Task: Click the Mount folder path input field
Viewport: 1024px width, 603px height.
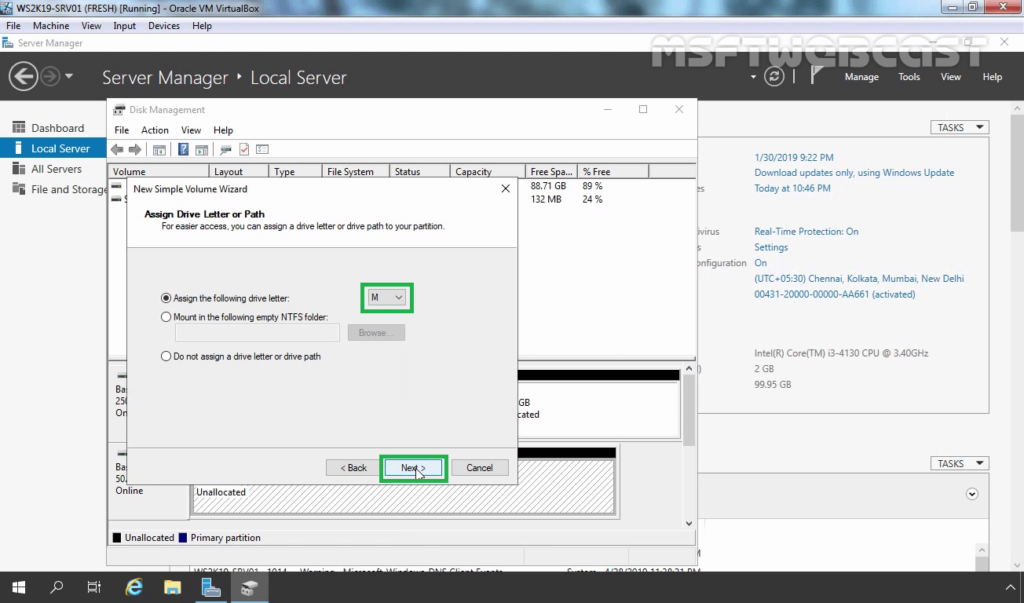Action: point(257,333)
